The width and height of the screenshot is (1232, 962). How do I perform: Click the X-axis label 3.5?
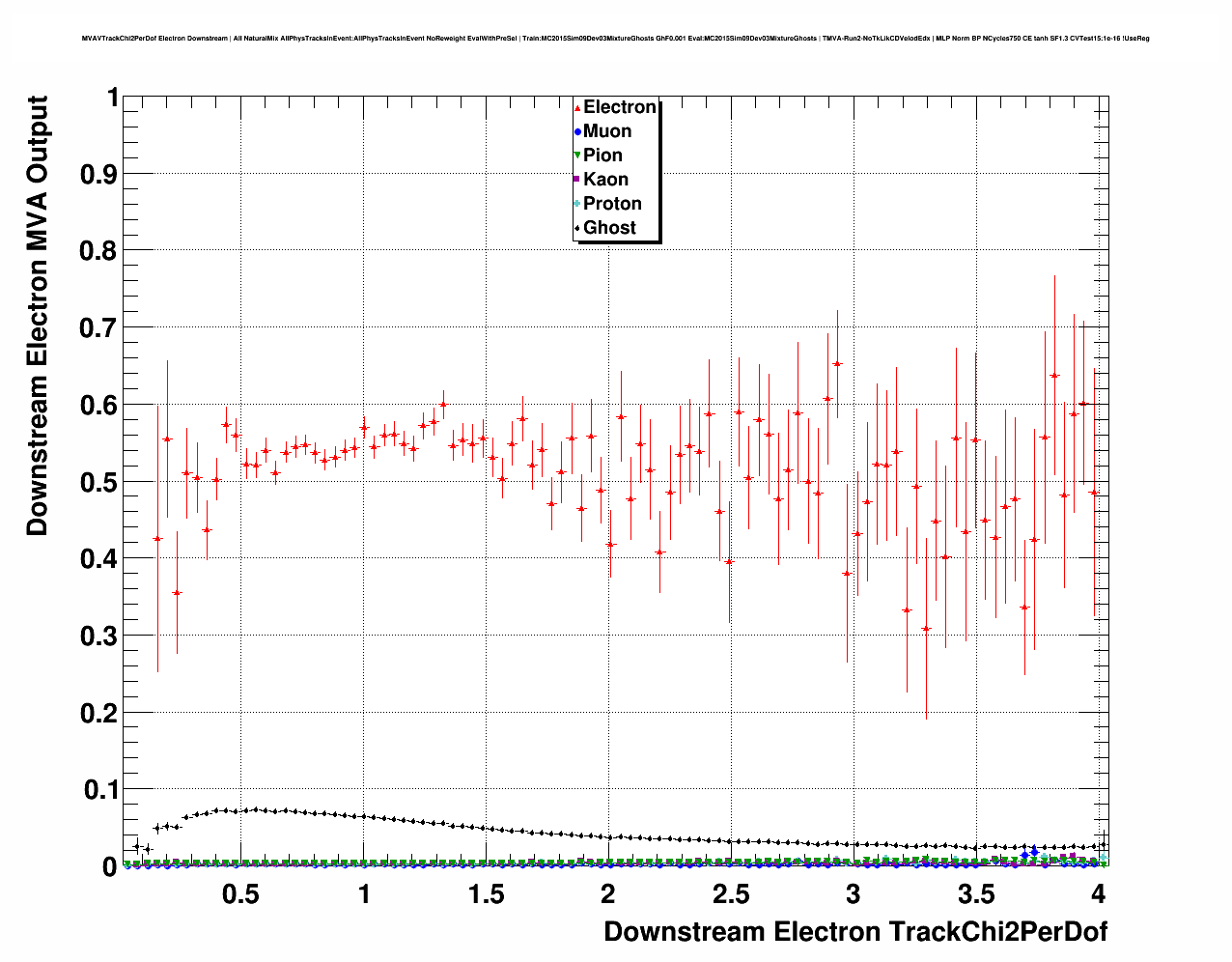(975, 894)
